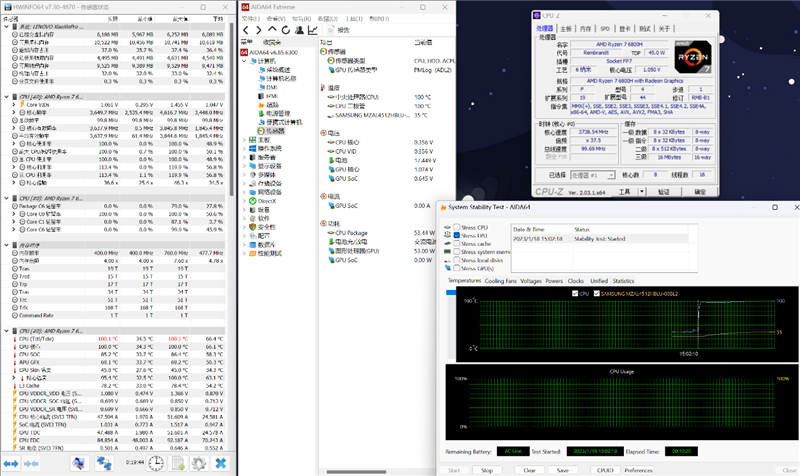Collapse the Core VIDs sensor row

(x=14, y=104)
